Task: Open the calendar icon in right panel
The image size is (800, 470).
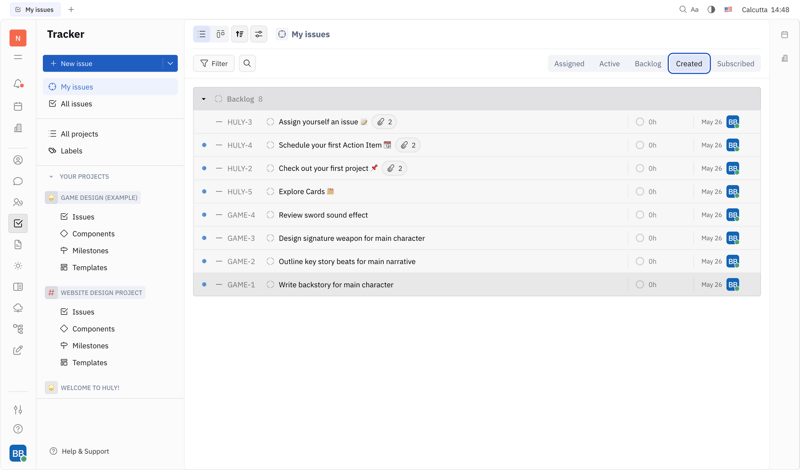Action: (x=785, y=35)
